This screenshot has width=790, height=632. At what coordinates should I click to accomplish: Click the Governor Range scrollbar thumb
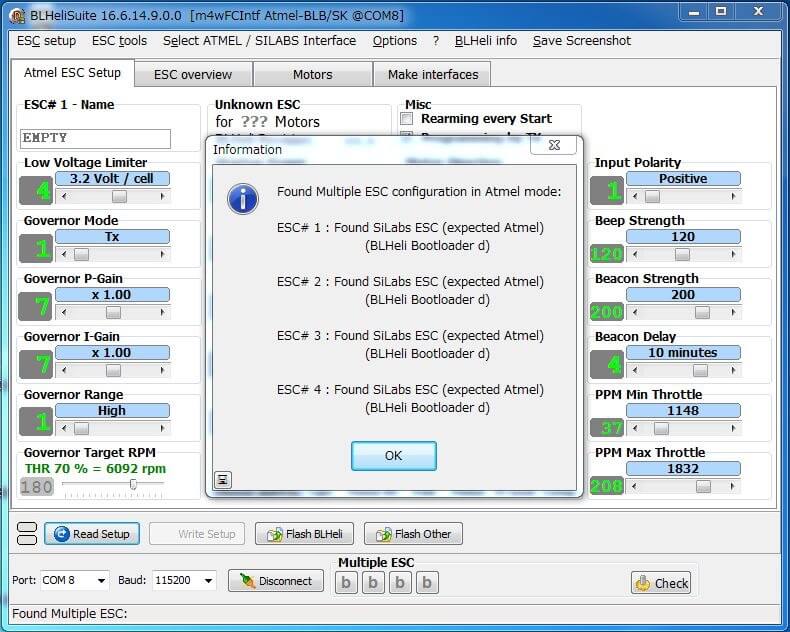pyautogui.click(x=81, y=428)
